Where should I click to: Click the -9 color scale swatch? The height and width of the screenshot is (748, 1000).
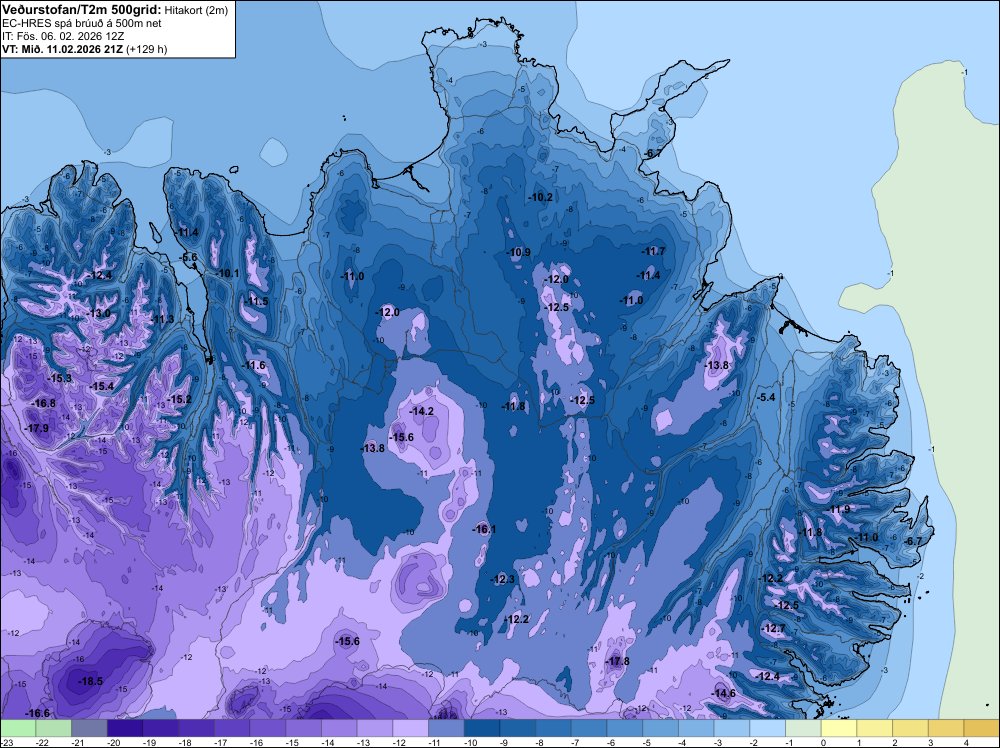(518, 728)
